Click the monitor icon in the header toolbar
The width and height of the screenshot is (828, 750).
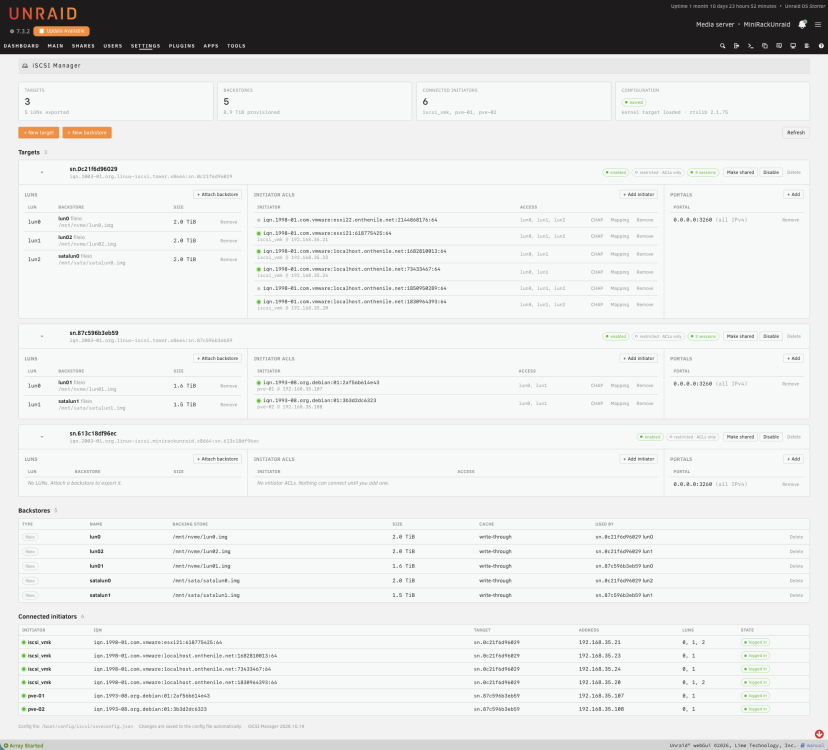793,46
